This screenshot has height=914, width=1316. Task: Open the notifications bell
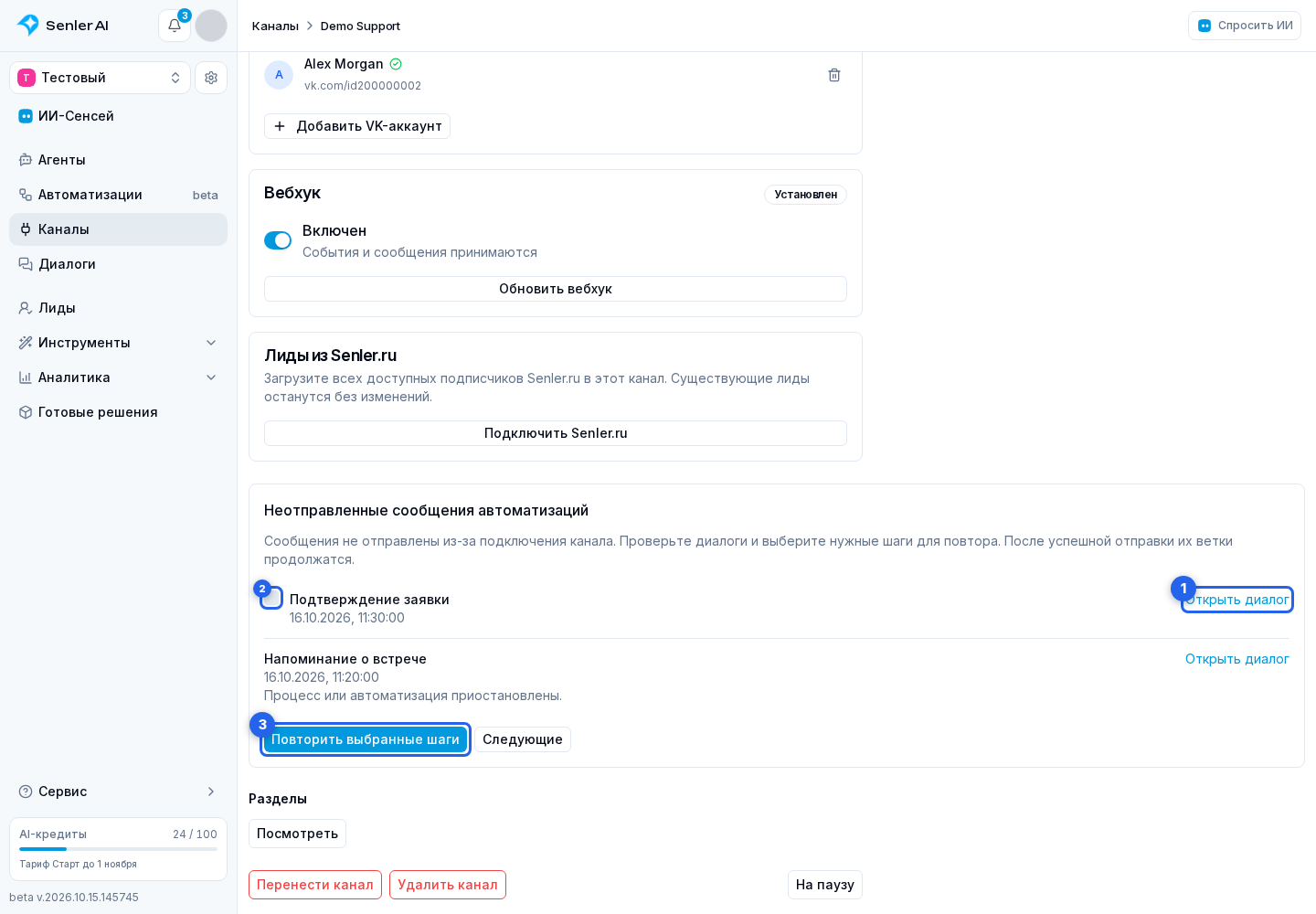tap(175, 26)
